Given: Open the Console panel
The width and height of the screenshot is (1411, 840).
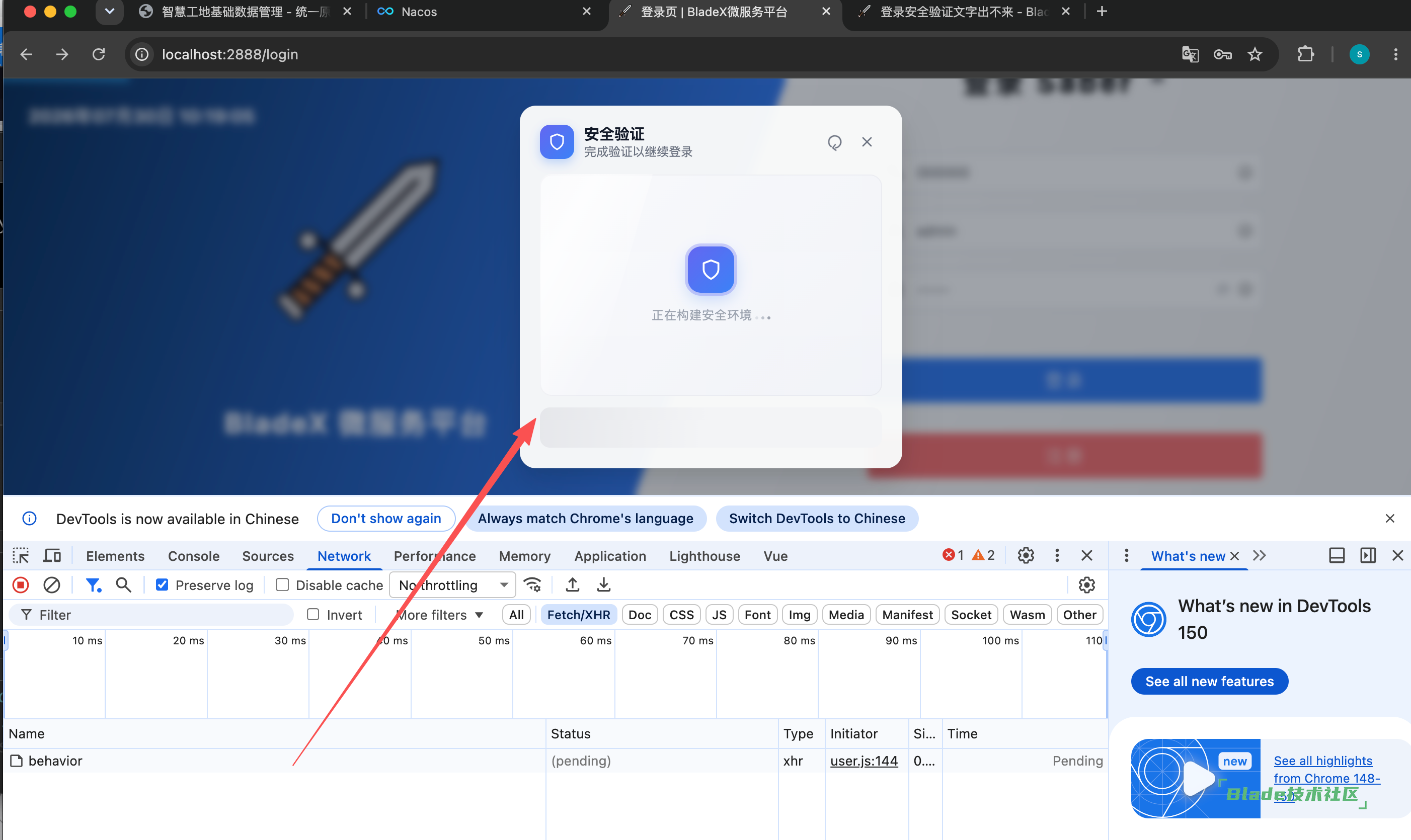Looking at the screenshot, I should click(x=194, y=556).
